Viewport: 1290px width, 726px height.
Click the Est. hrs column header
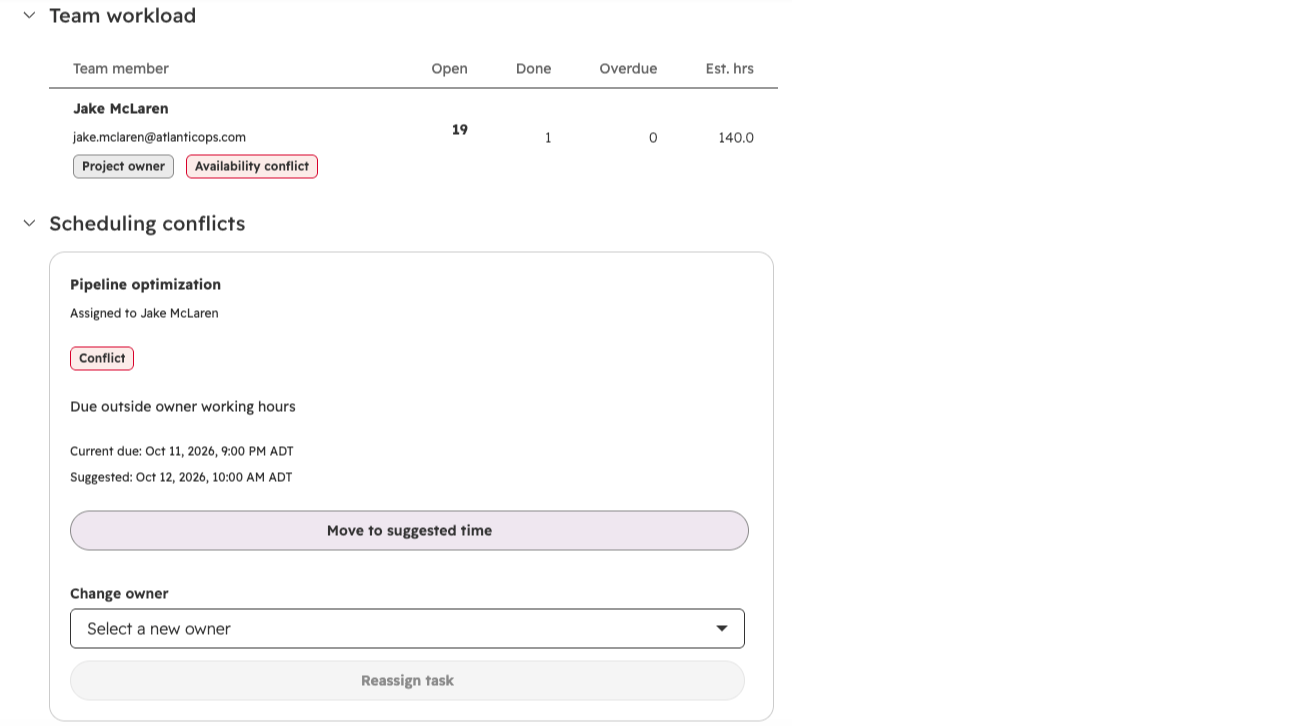click(x=729, y=68)
